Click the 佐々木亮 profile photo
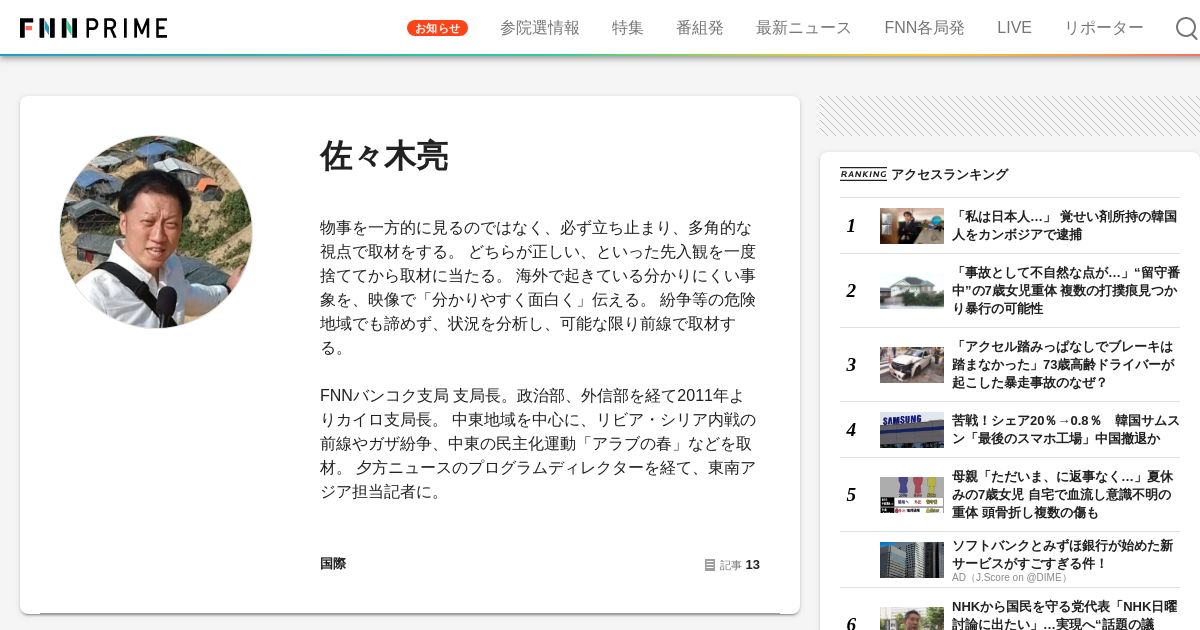This screenshot has height=630, width=1200. coord(156,232)
